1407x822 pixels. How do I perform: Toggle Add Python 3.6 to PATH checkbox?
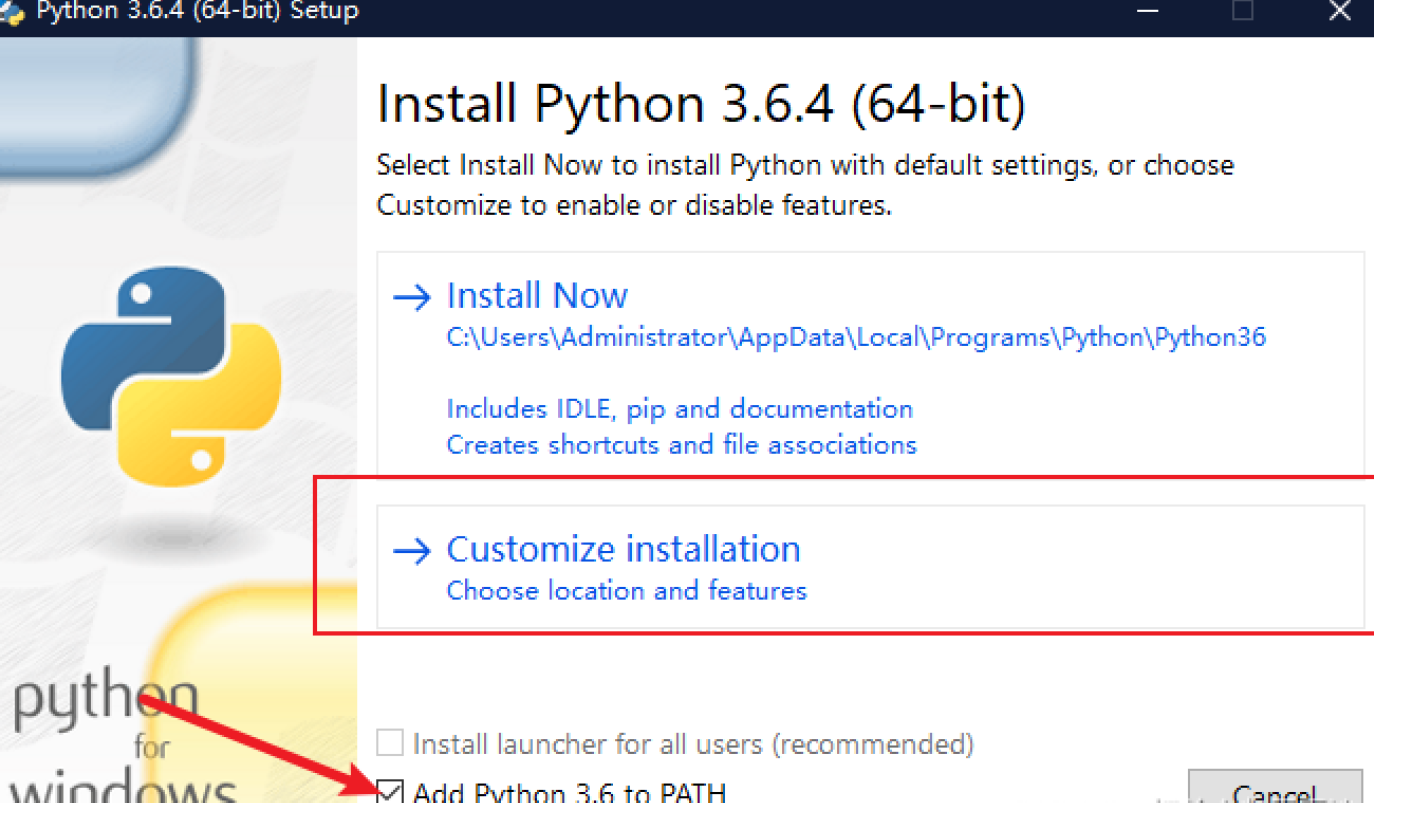(x=390, y=792)
